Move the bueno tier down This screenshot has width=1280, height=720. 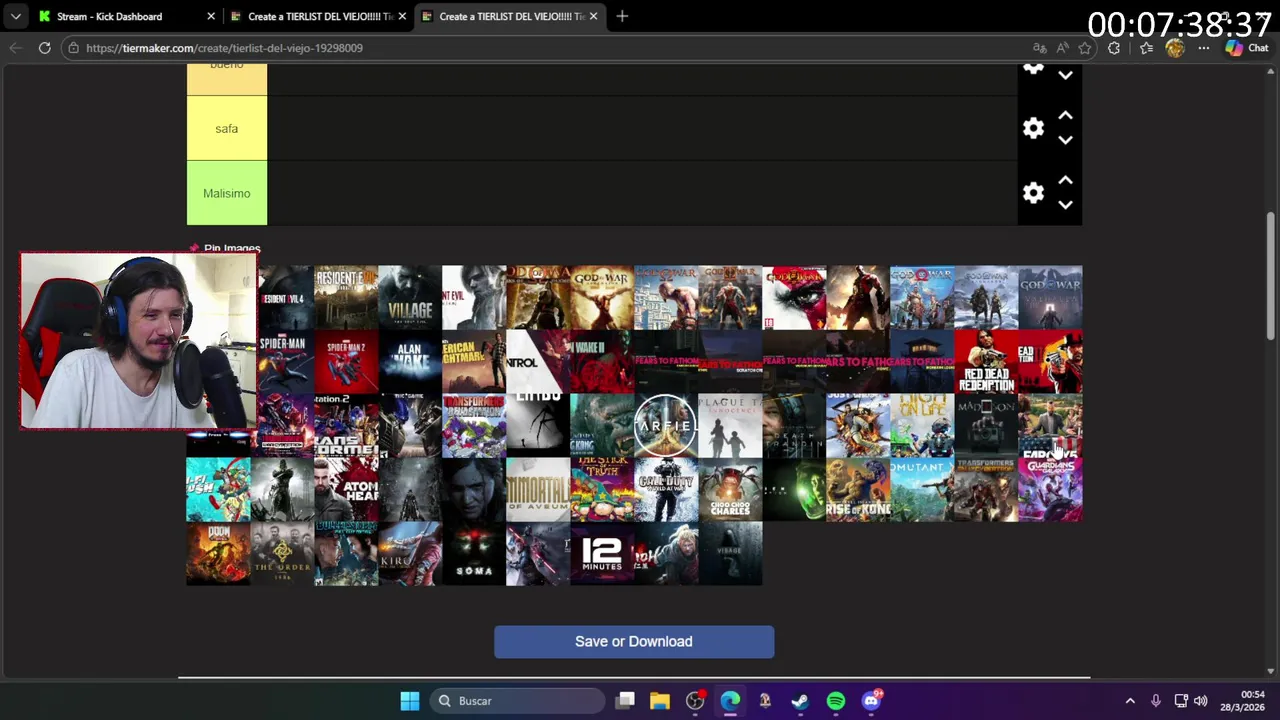coord(1065,76)
